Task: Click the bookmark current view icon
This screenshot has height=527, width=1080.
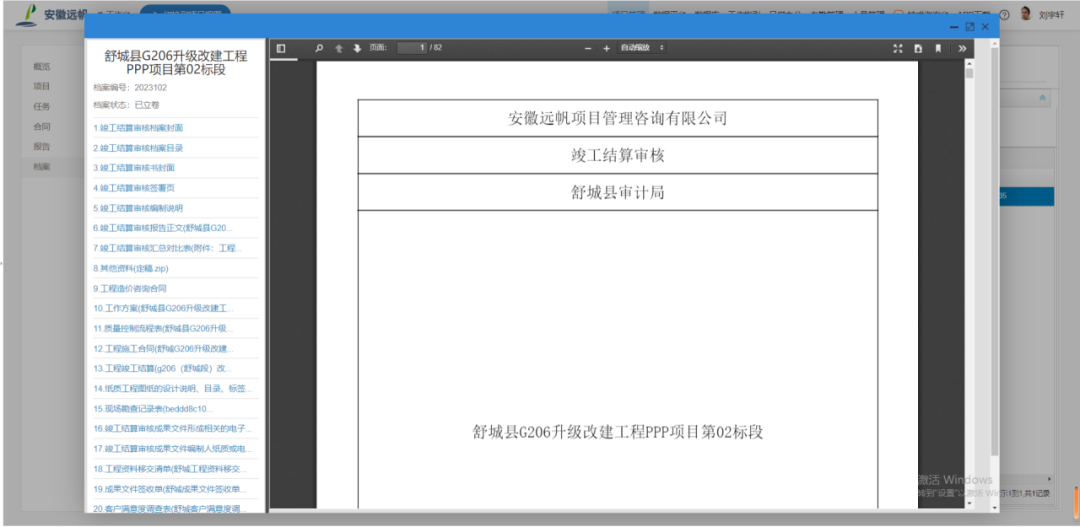Action: click(x=938, y=48)
